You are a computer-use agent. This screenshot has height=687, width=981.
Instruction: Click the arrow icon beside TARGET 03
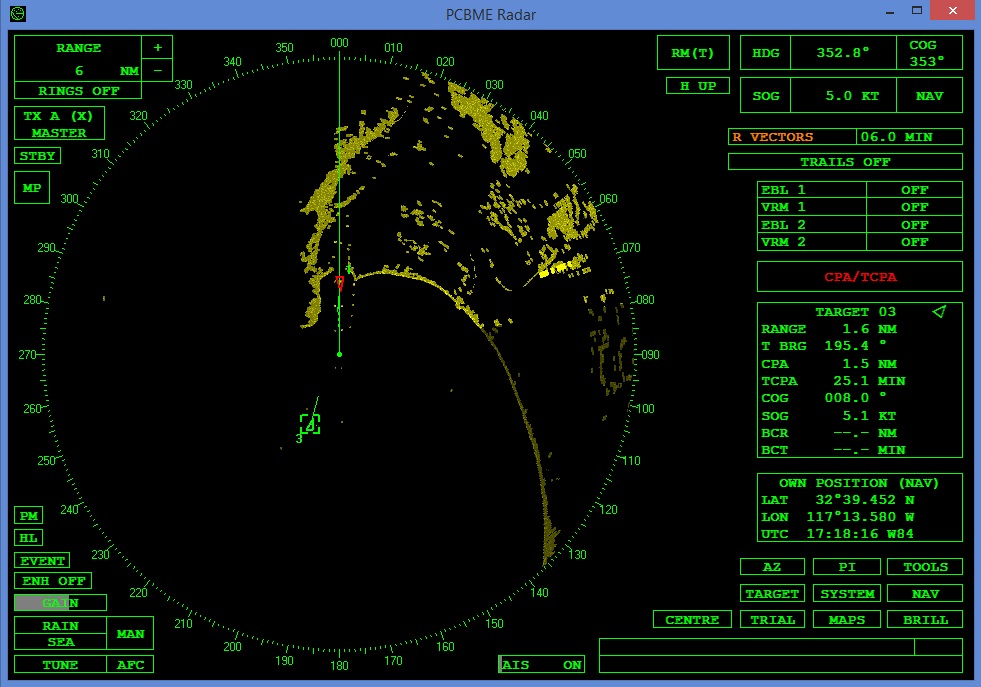tap(938, 312)
